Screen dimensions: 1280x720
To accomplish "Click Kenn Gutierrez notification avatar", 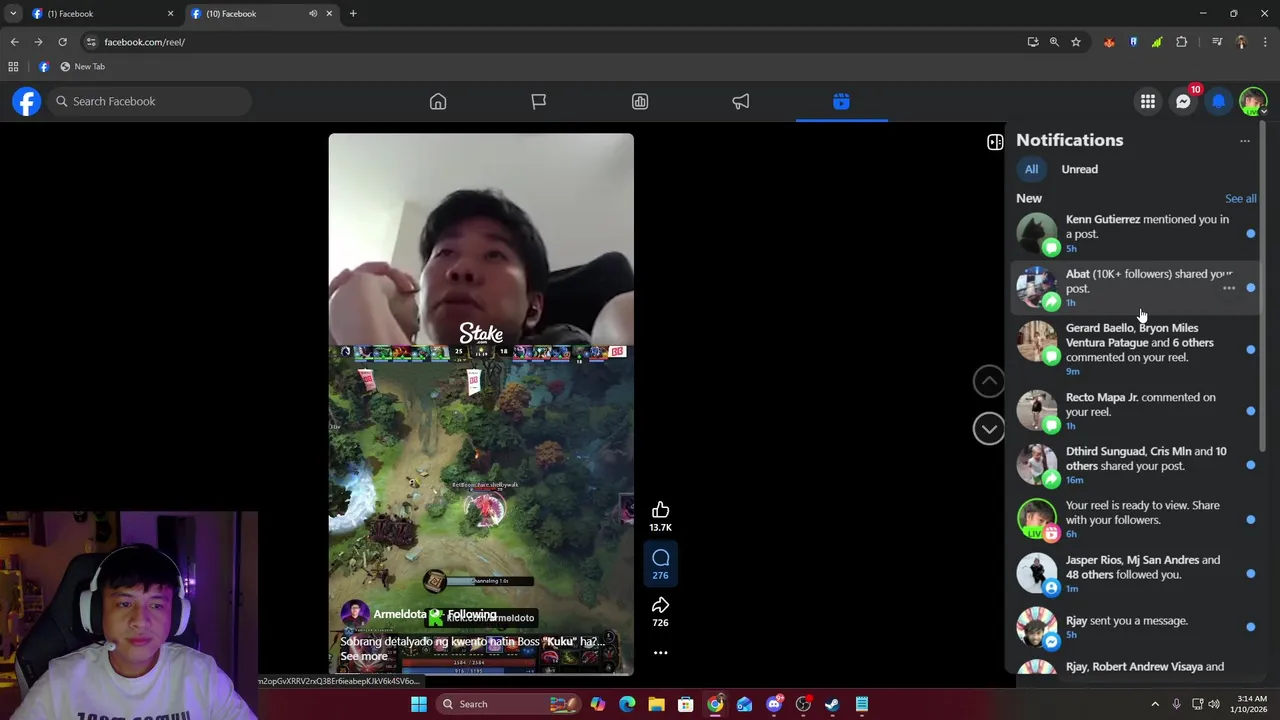I will (1037, 234).
